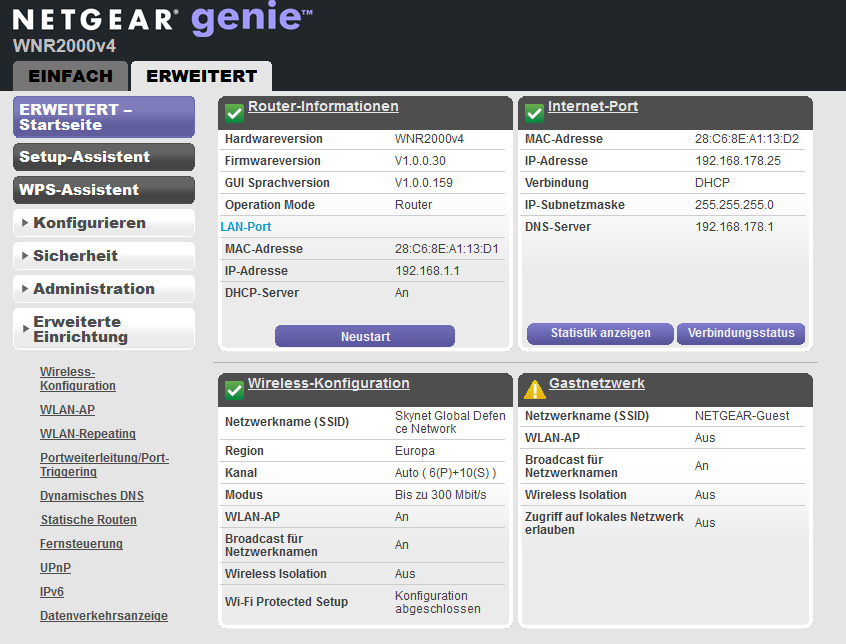Expand the Sicherheit section arrow
This screenshot has height=644, width=846.
point(25,256)
